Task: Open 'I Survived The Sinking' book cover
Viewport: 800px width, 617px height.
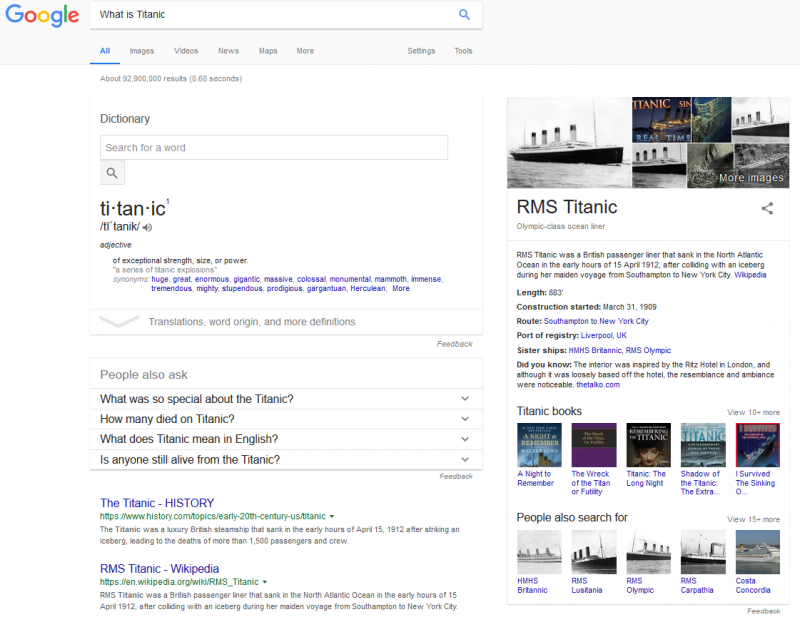Action: [x=758, y=445]
